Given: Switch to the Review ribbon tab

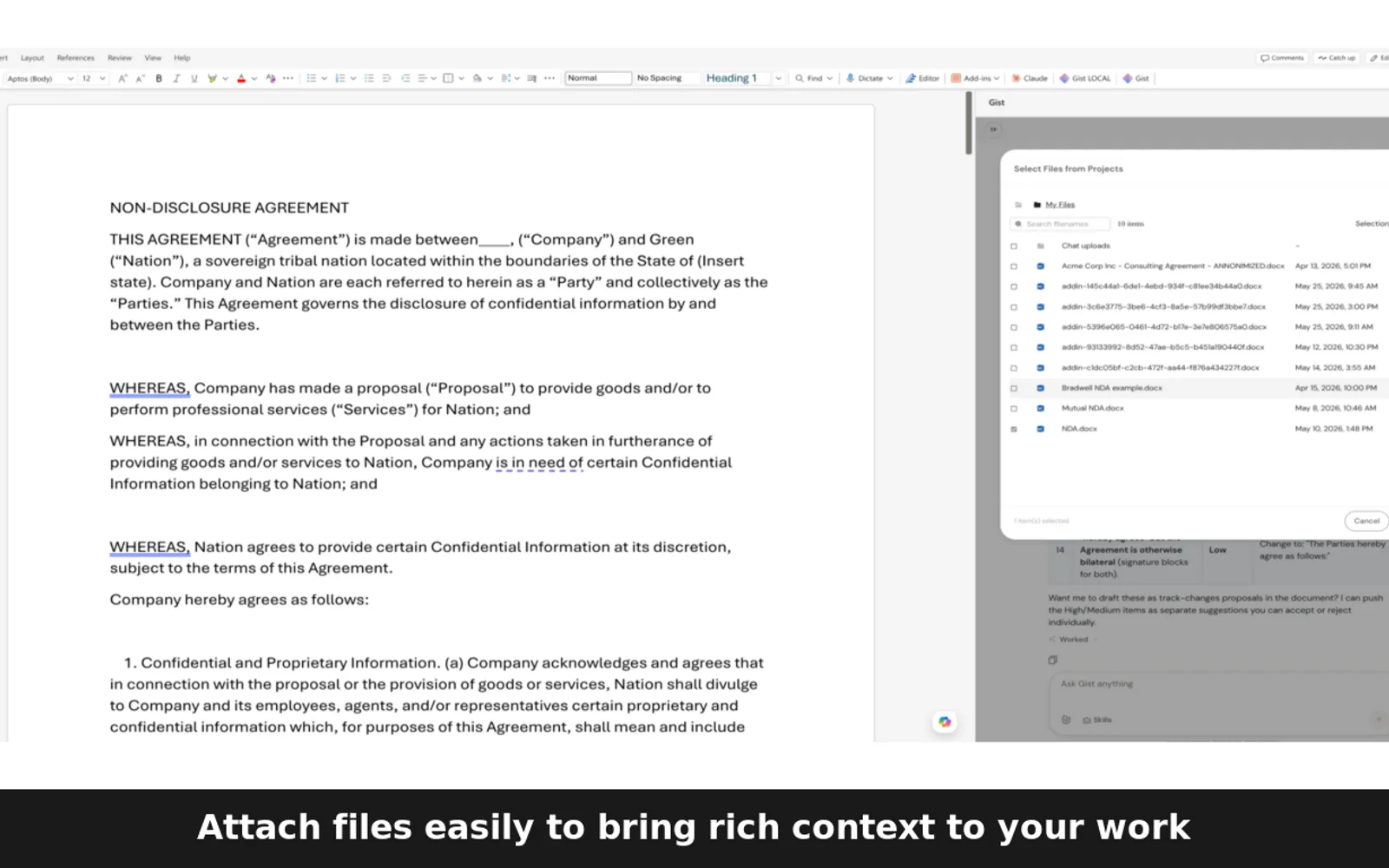Looking at the screenshot, I should [120, 58].
